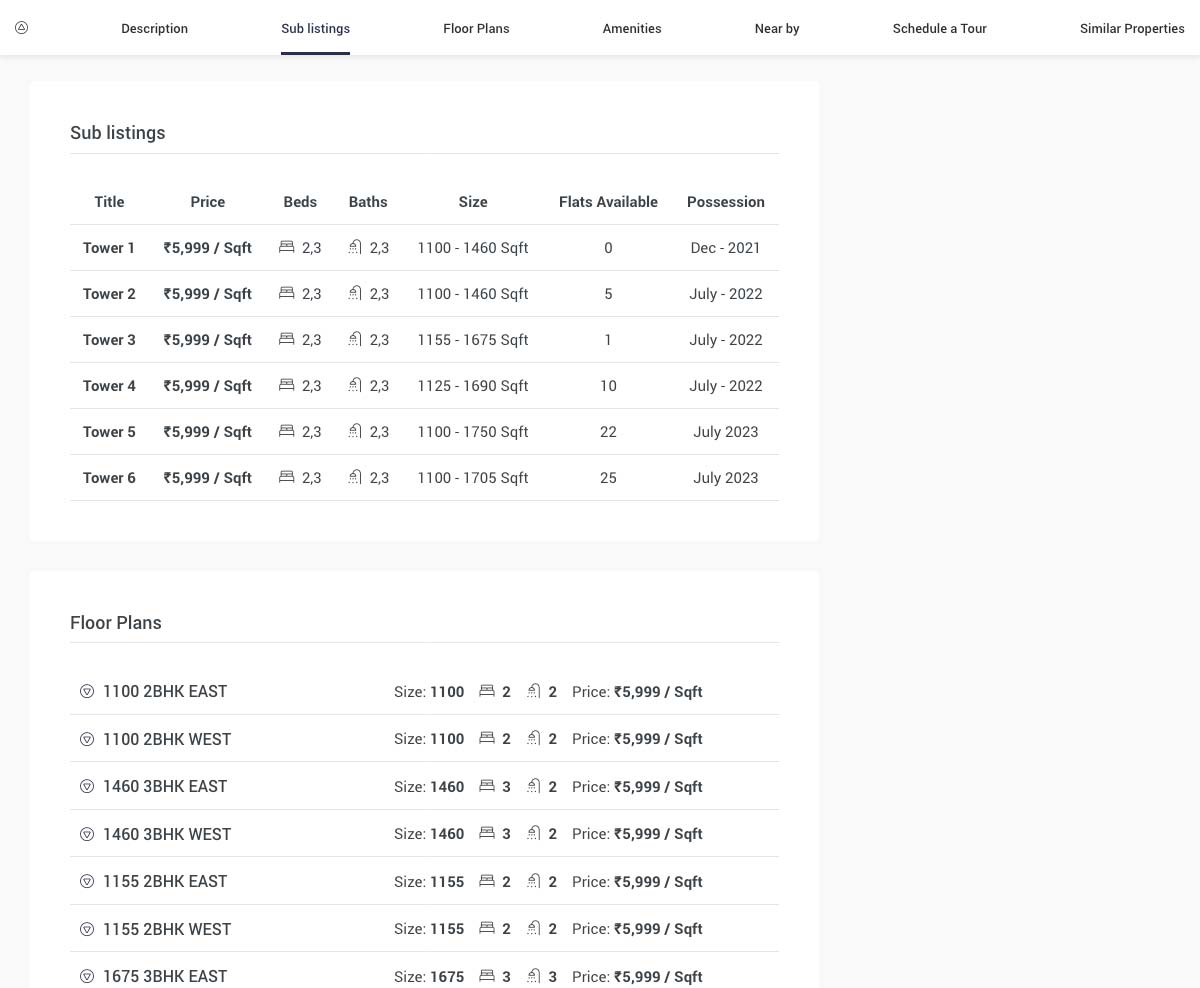Click the bath shower icon in Tower 6 row
The image size is (1200, 988).
click(x=355, y=477)
